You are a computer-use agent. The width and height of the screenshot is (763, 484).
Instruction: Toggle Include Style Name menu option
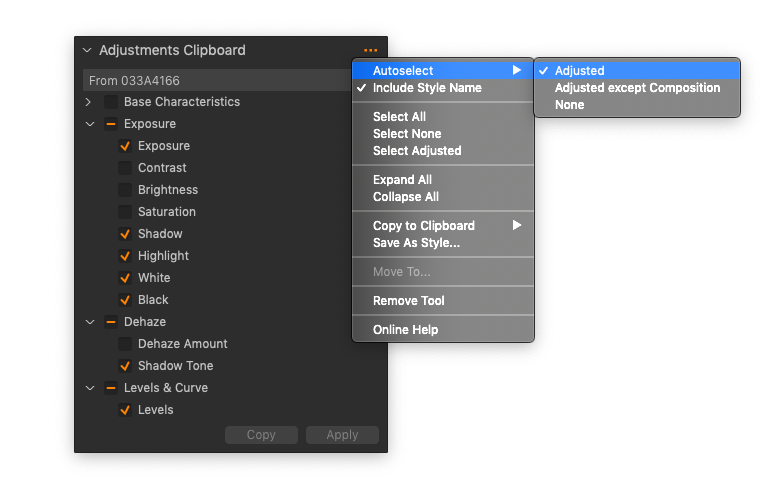(x=443, y=88)
